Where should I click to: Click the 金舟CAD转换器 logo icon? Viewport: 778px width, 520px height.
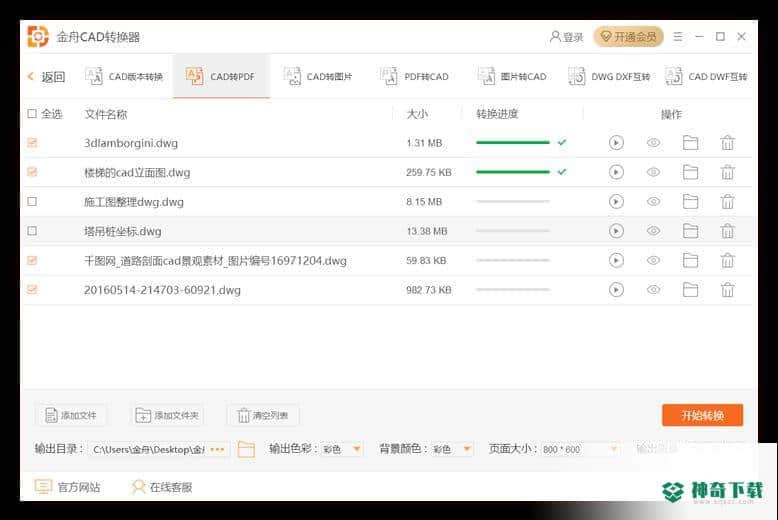point(38,37)
